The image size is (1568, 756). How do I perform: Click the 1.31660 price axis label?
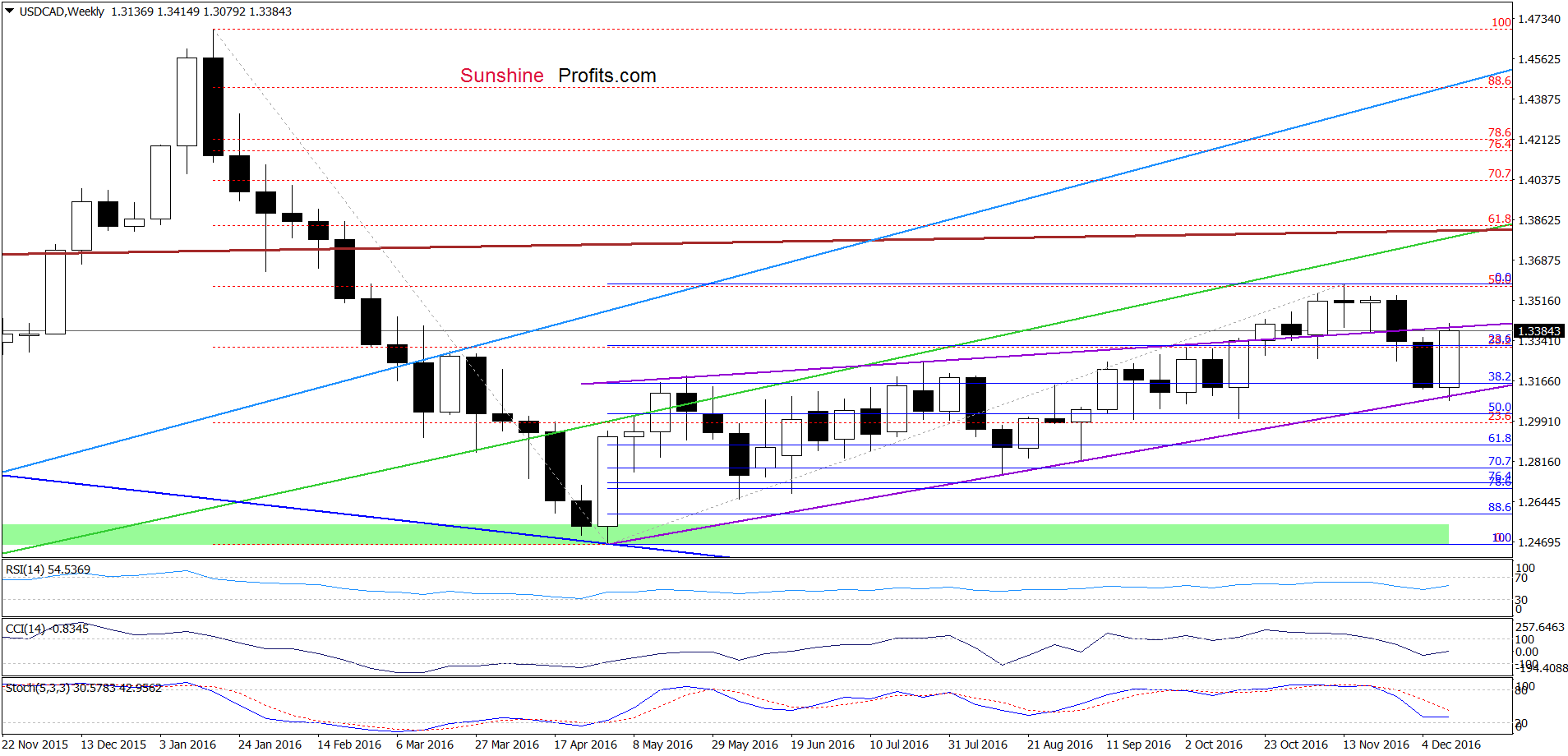1538,381
